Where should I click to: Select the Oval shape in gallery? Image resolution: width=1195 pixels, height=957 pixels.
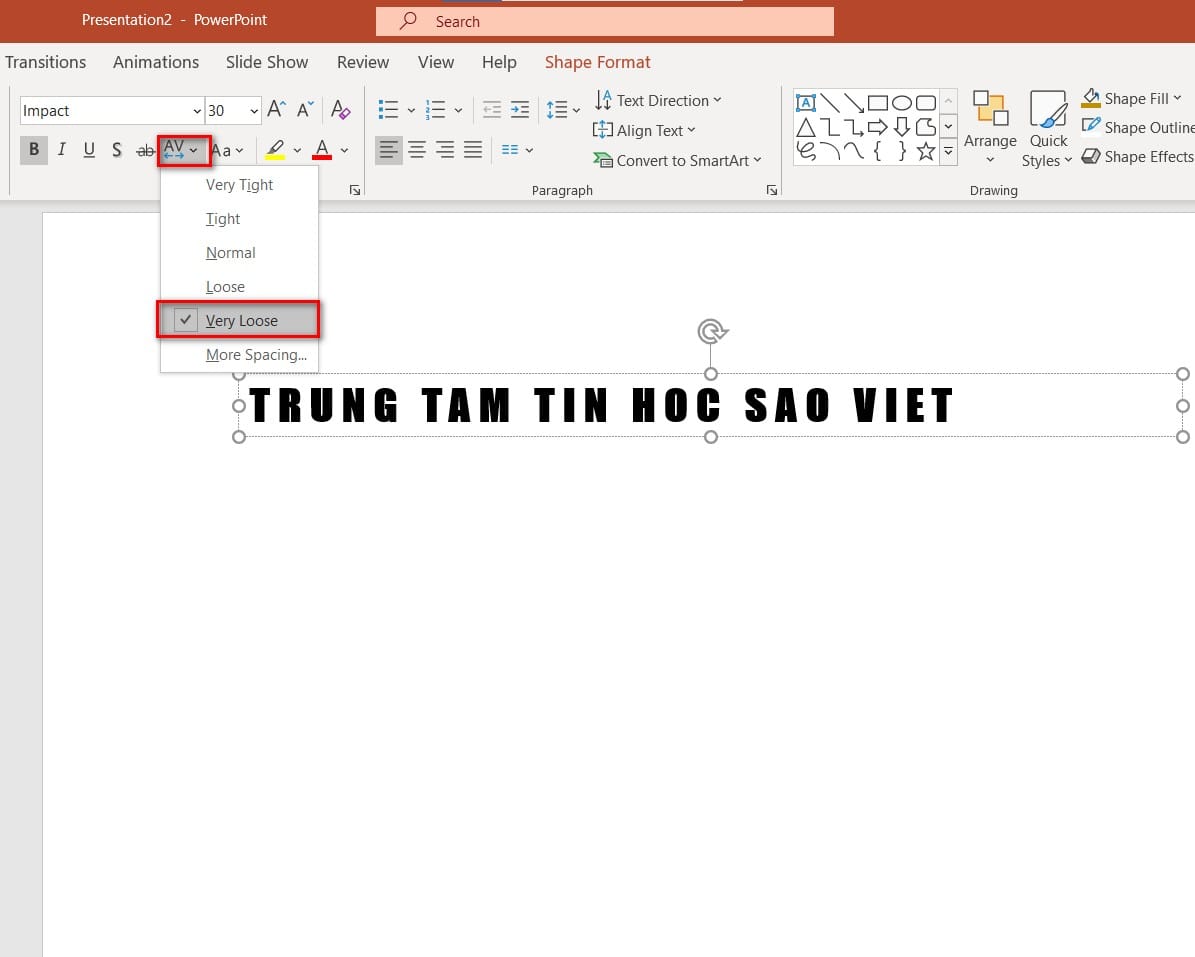[x=902, y=103]
